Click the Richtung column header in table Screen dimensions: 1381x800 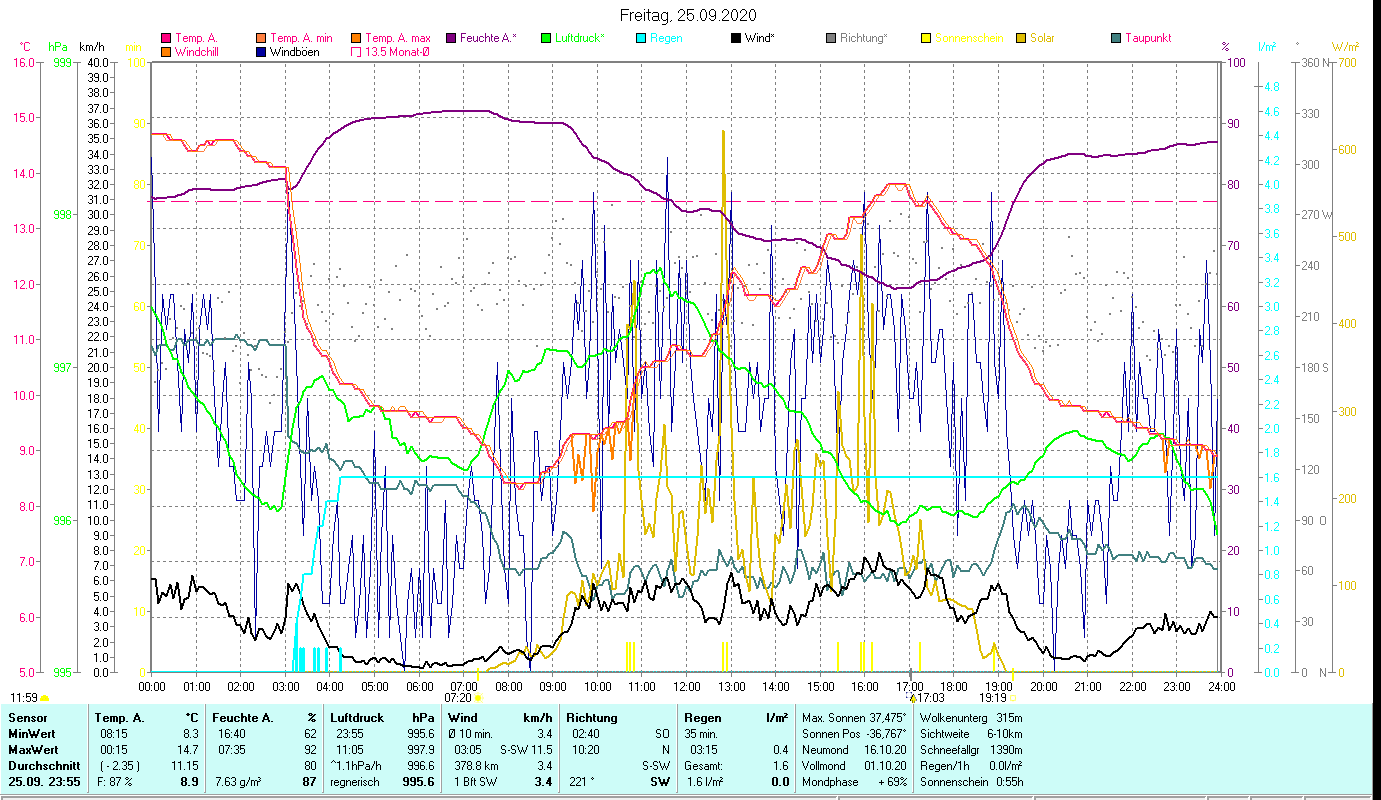[591, 718]
